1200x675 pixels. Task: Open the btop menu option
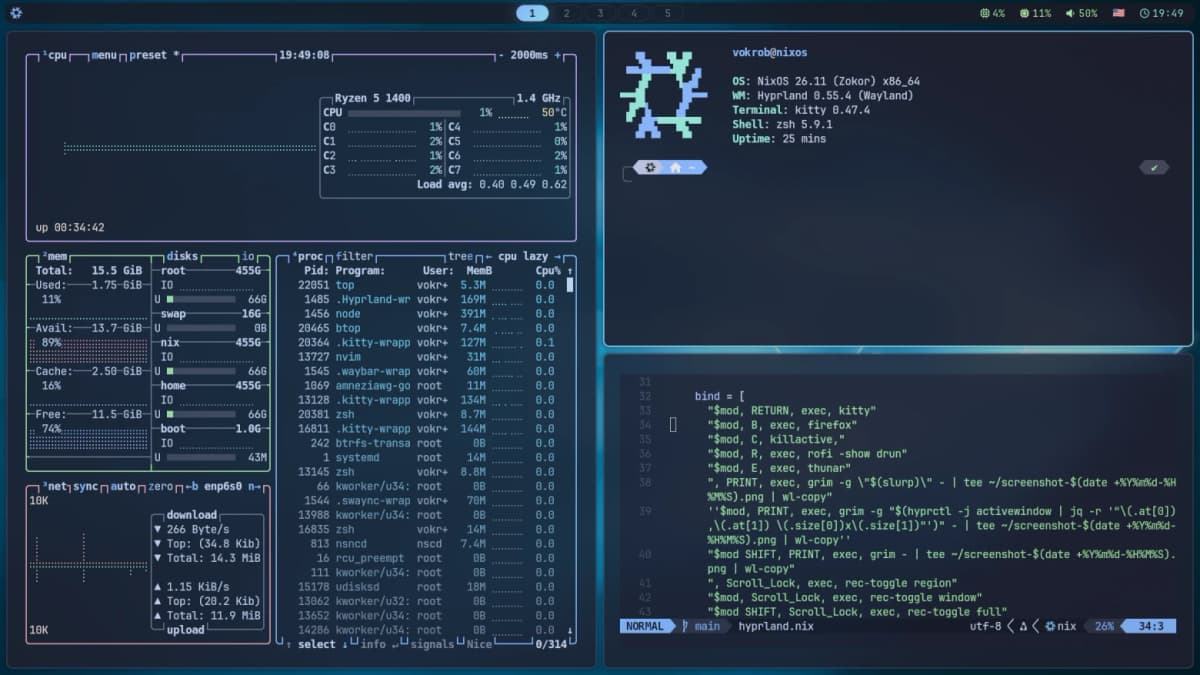104,55
